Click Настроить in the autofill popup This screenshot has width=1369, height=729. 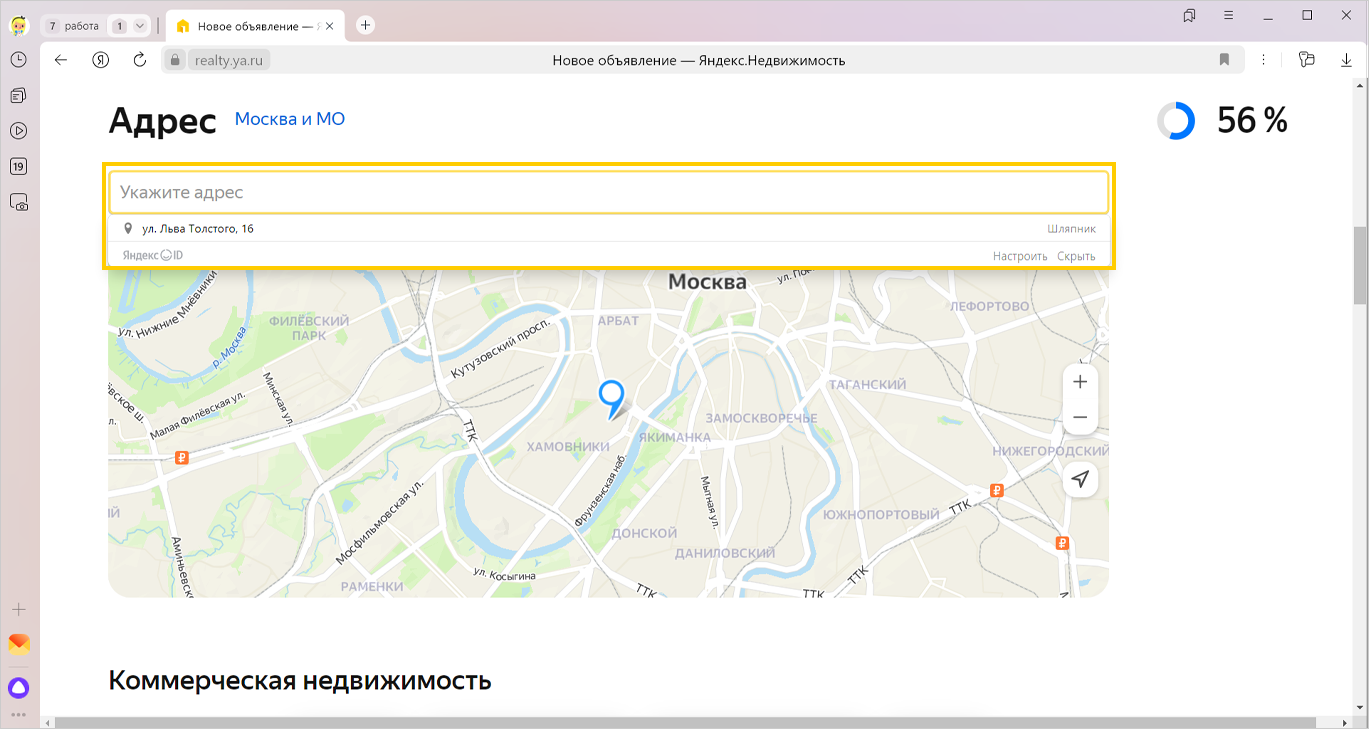click(x=1020, y=256)
